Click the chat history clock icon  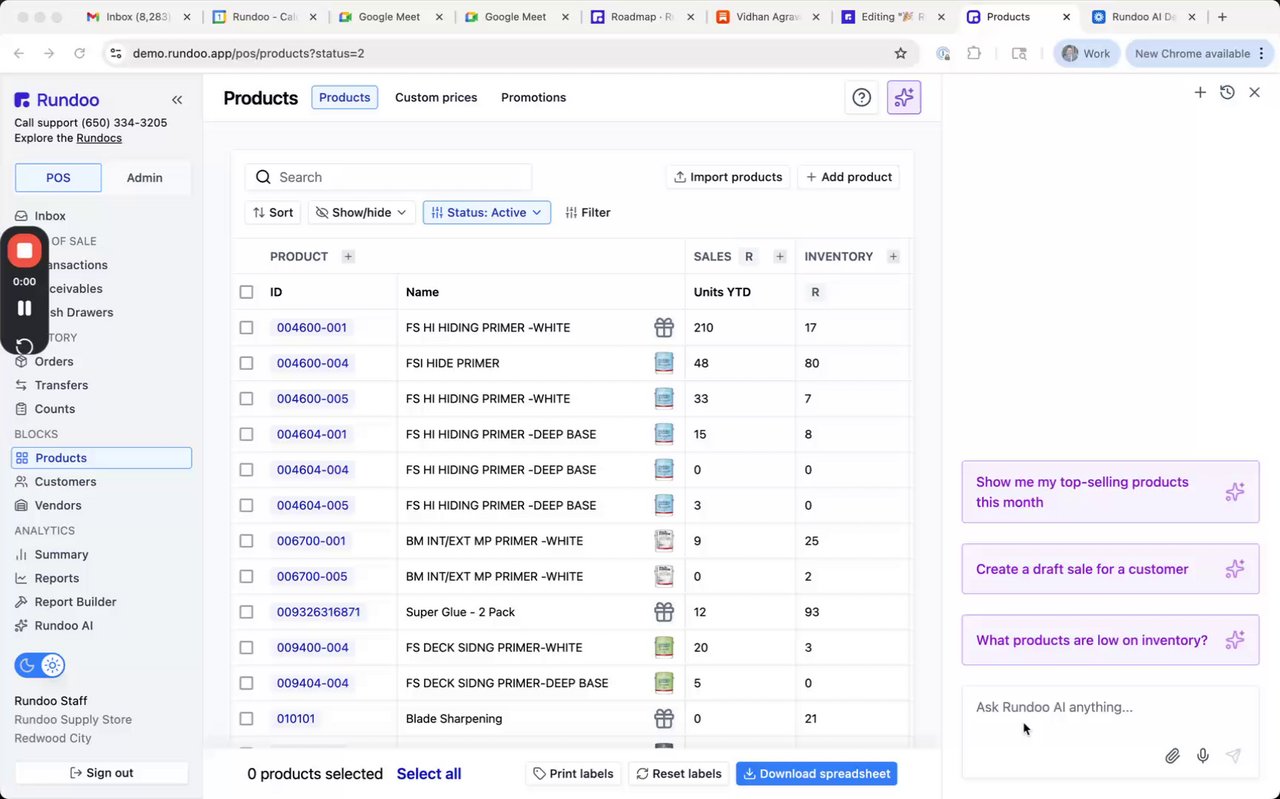(1227, 92)
